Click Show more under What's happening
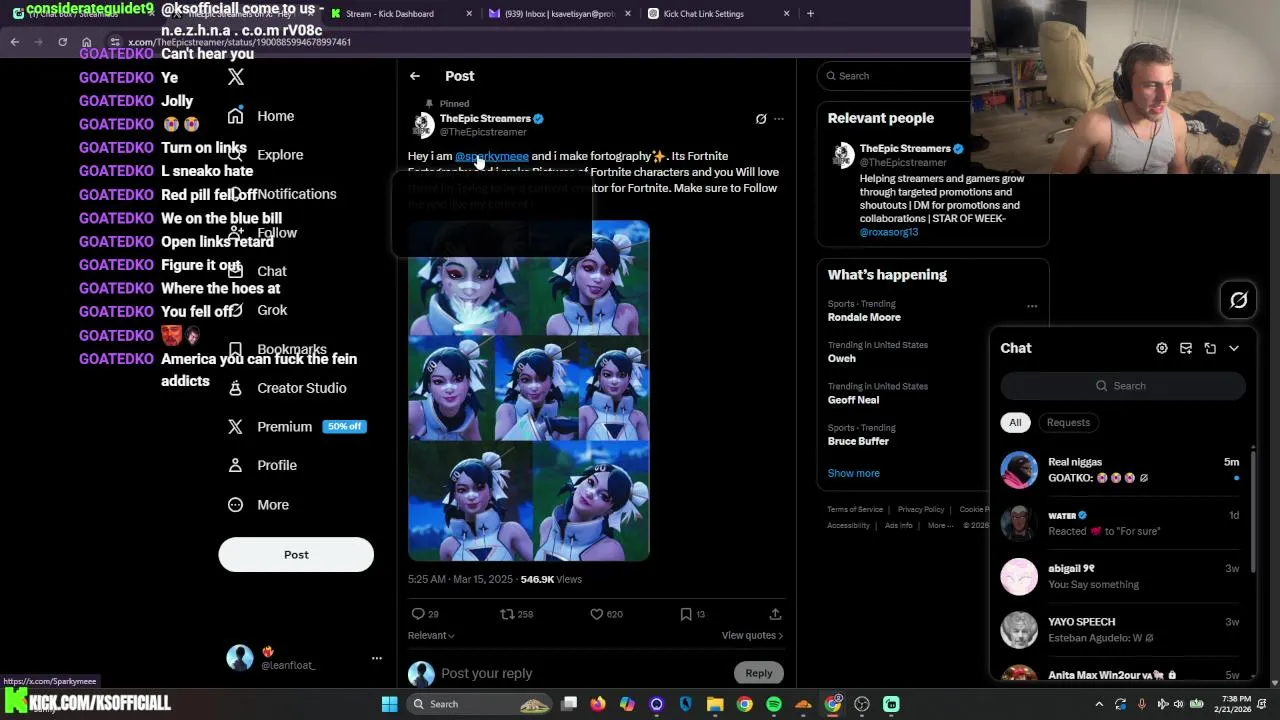Image resolution: width=1280 pixels, height=720 pixels. [854, 473]
